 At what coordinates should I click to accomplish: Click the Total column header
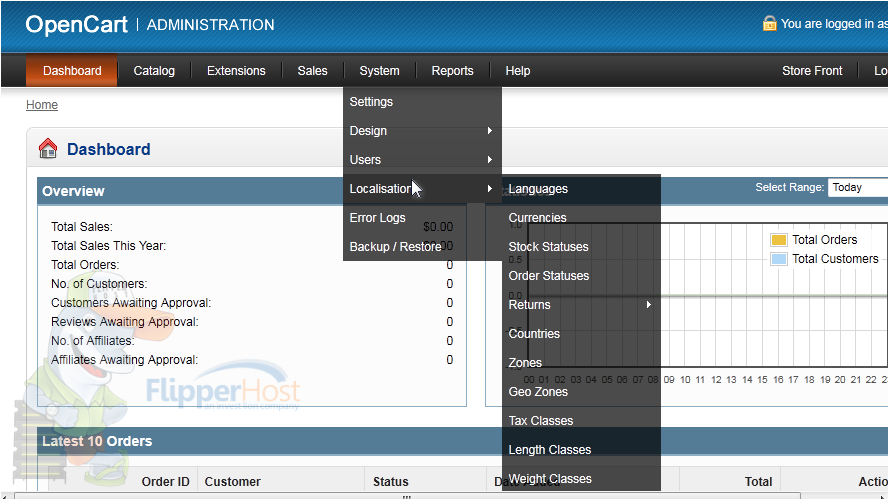(758, 481)
